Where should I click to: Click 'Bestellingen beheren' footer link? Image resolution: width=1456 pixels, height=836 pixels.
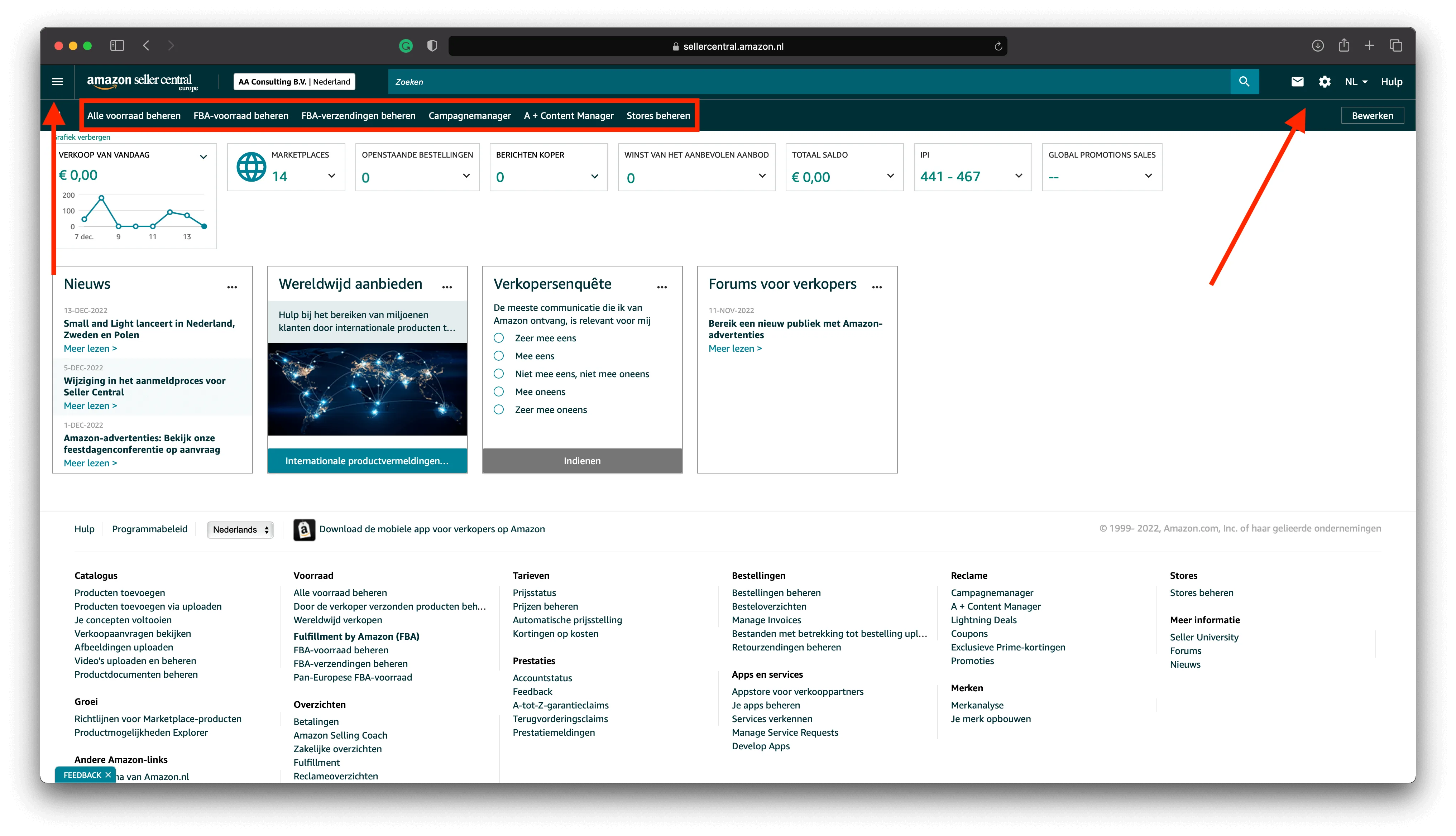coord(776,592)
